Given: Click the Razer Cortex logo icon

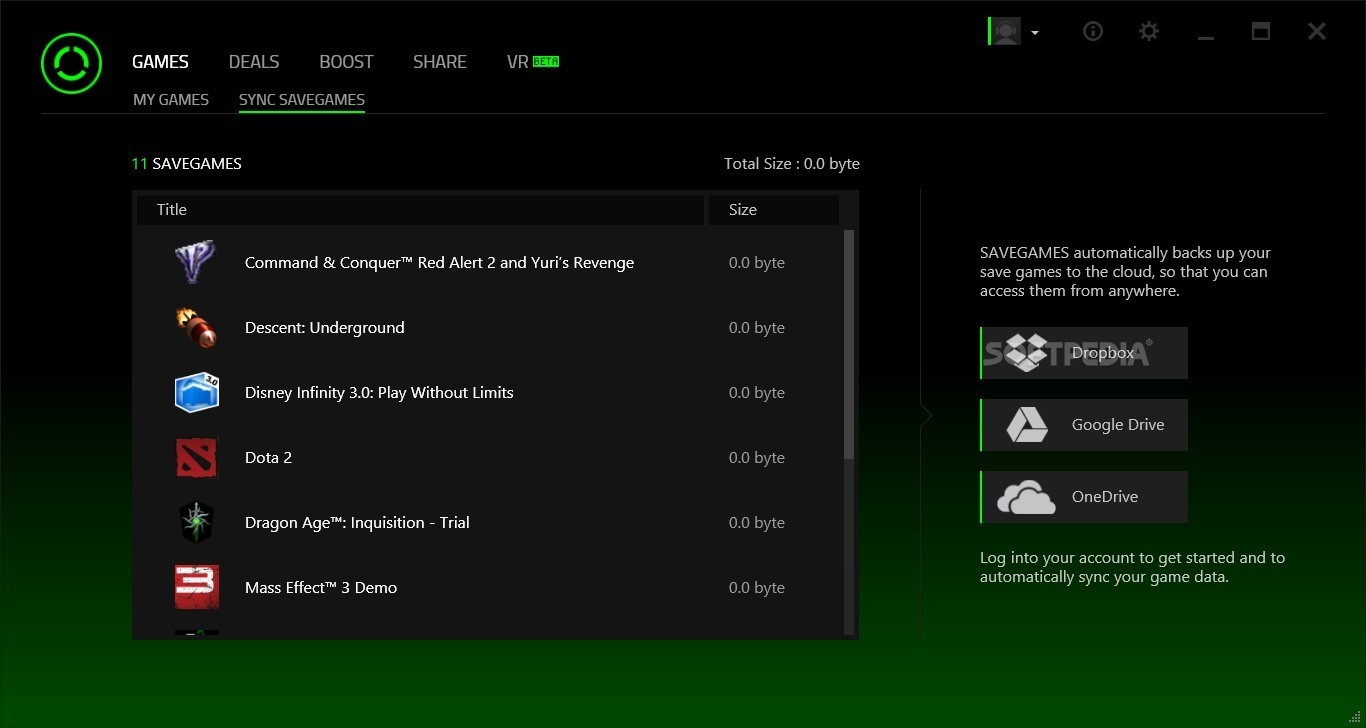Looking at the screenshot, I should click(x=71, y=63).
